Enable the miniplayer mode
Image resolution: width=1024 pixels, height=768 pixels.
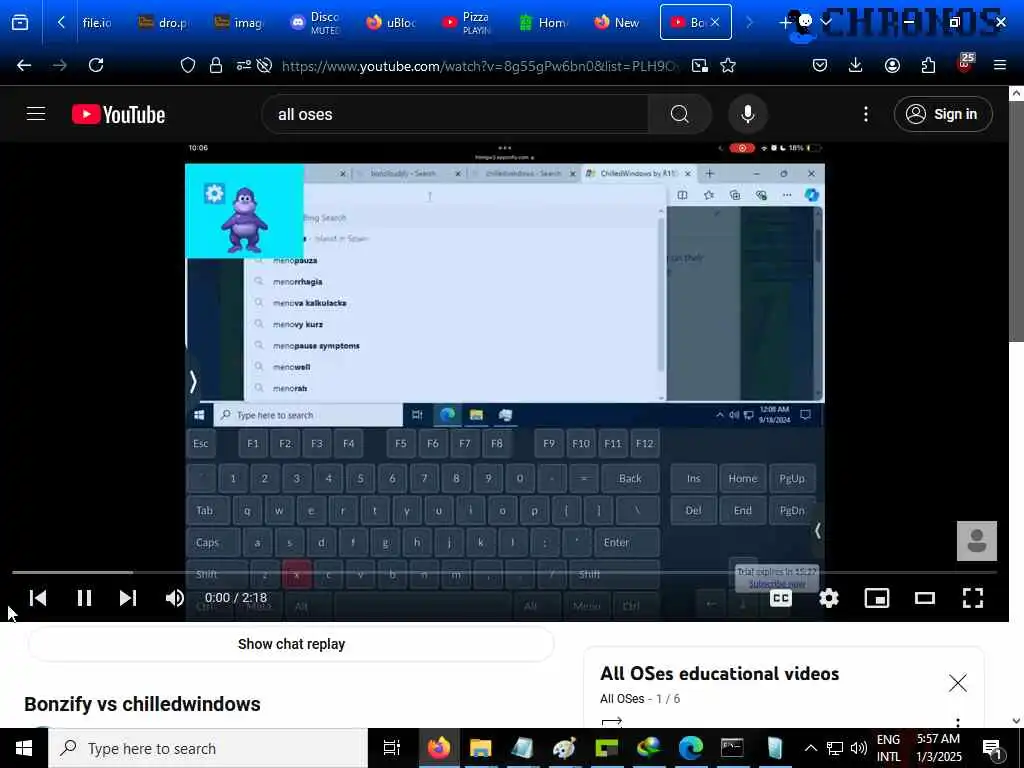(876, 598)
